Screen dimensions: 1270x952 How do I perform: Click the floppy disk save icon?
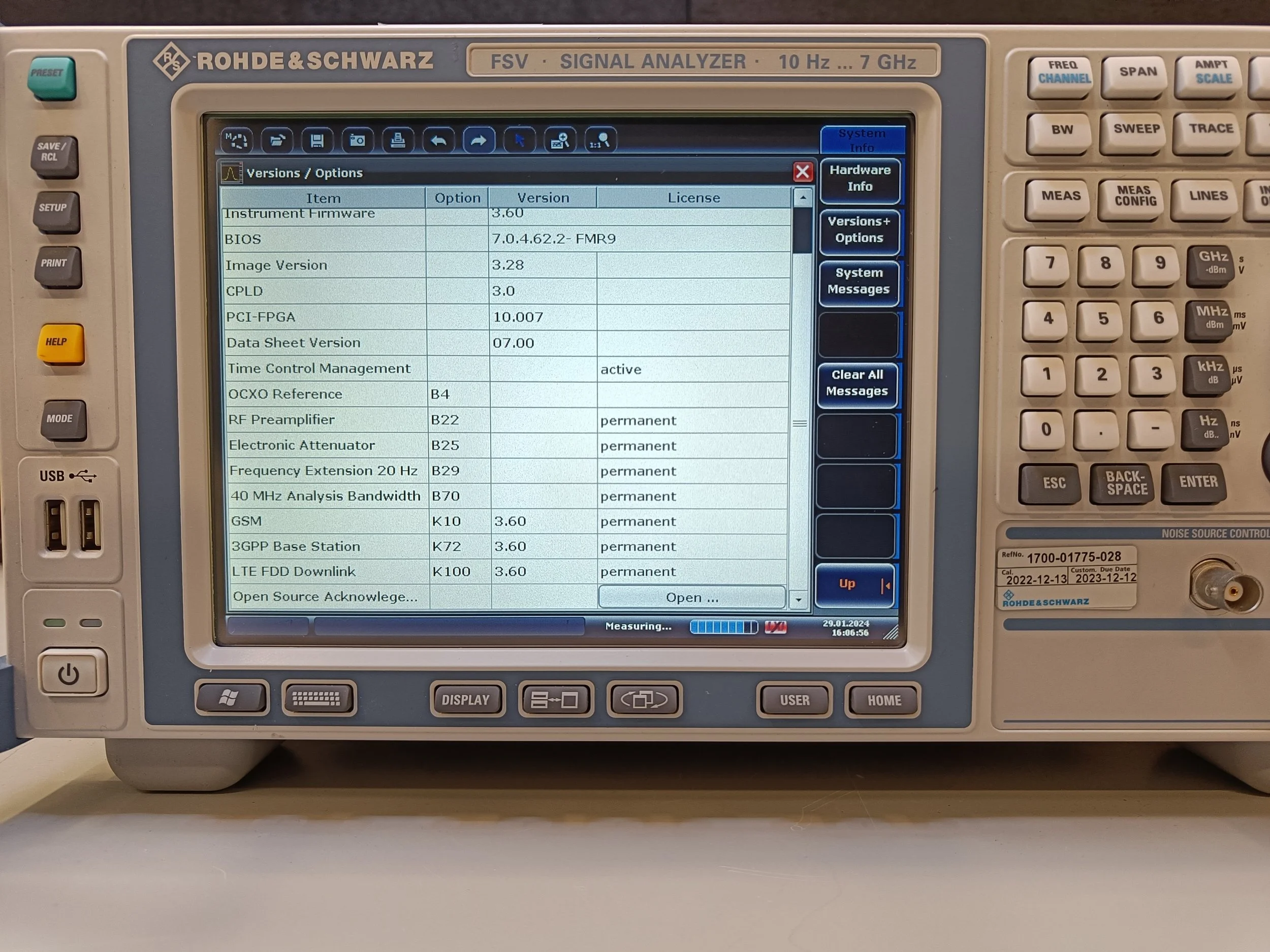click(x=317, y=141)
